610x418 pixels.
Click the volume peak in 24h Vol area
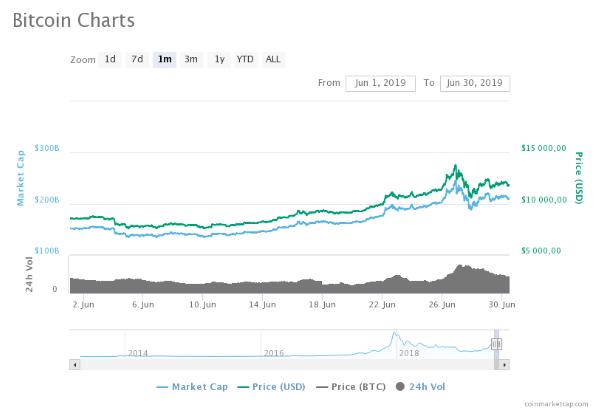coord(460,267)
